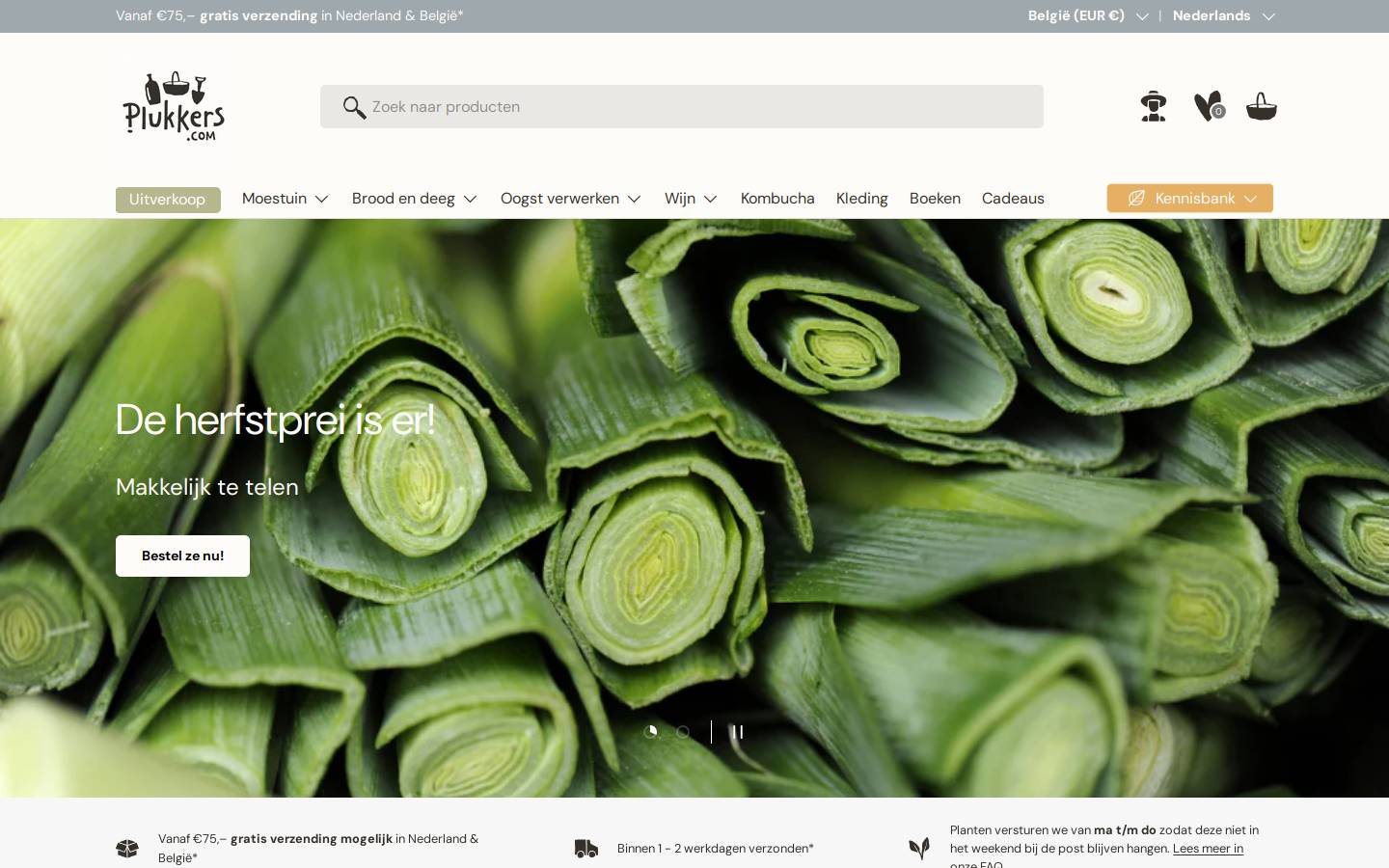Viewport: 1389px width, 868px height.
Task: Expand the Wijn menu
Action: (x=691, y=199)
